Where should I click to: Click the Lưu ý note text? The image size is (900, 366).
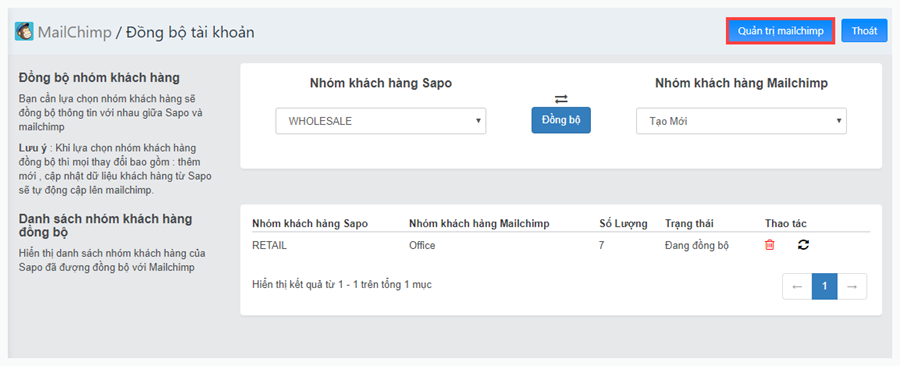click(115, 169)
